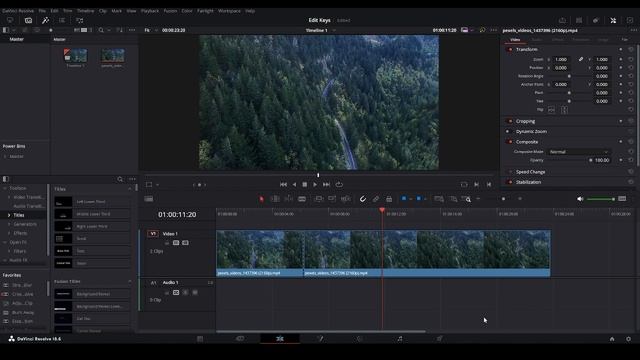Toggle the Composite section enable switch
The image size is (640, 360).
[509, 142]
